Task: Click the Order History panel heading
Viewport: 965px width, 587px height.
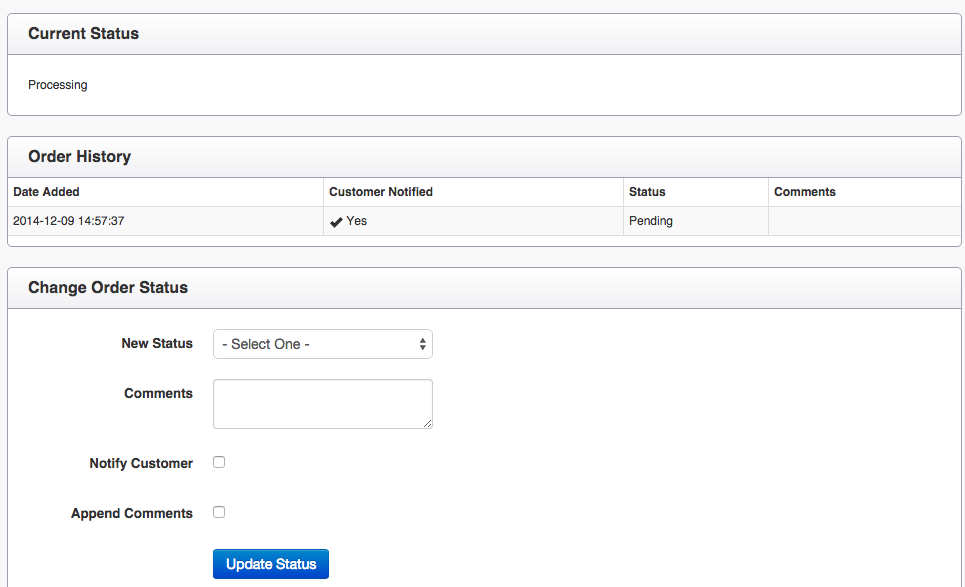Action: 79,157
